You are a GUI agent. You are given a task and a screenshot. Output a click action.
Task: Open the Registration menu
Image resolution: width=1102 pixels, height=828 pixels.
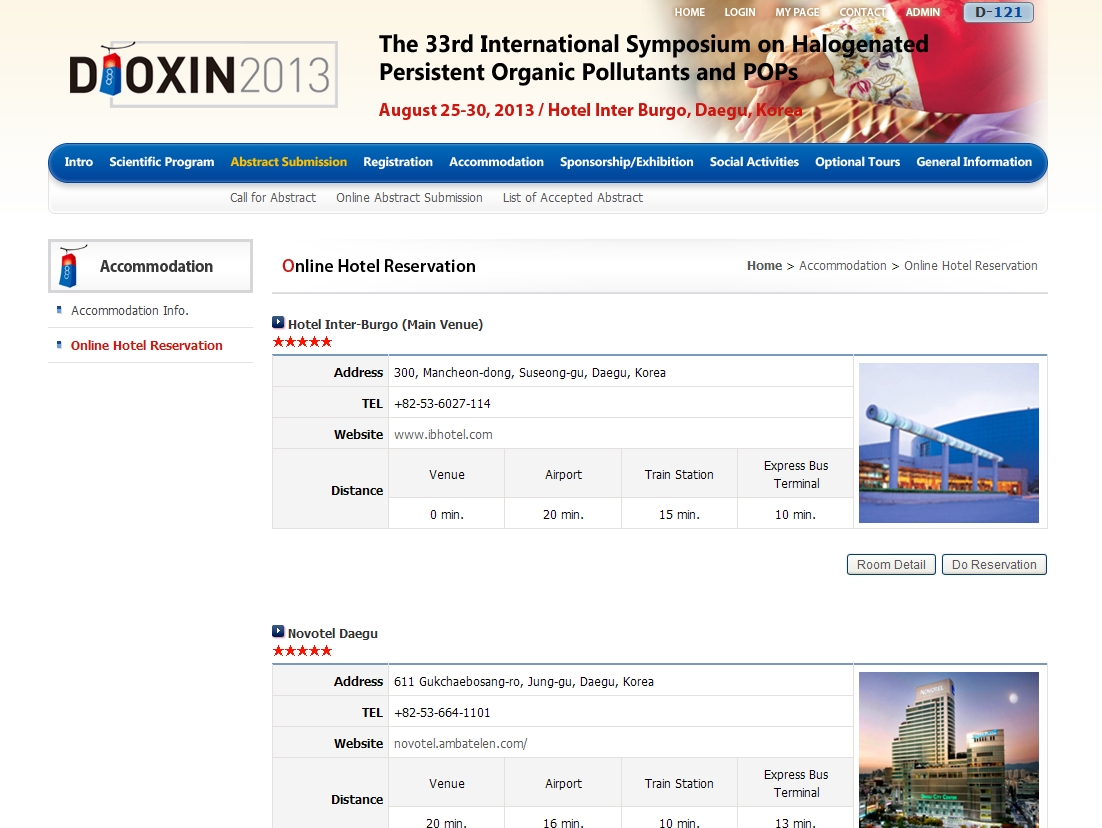398,162
